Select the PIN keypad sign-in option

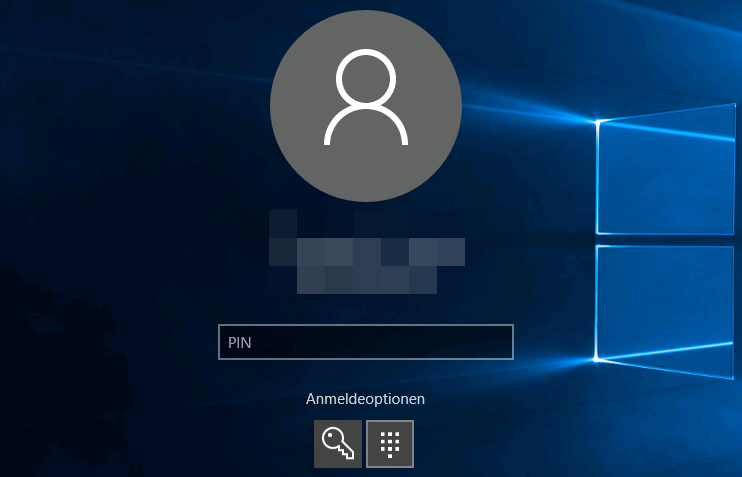coord(390,444)
